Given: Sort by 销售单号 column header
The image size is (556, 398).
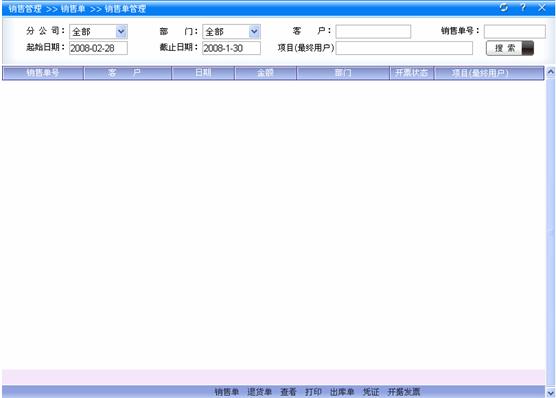Looking at the screenshot, I should [x=43, y=73].
